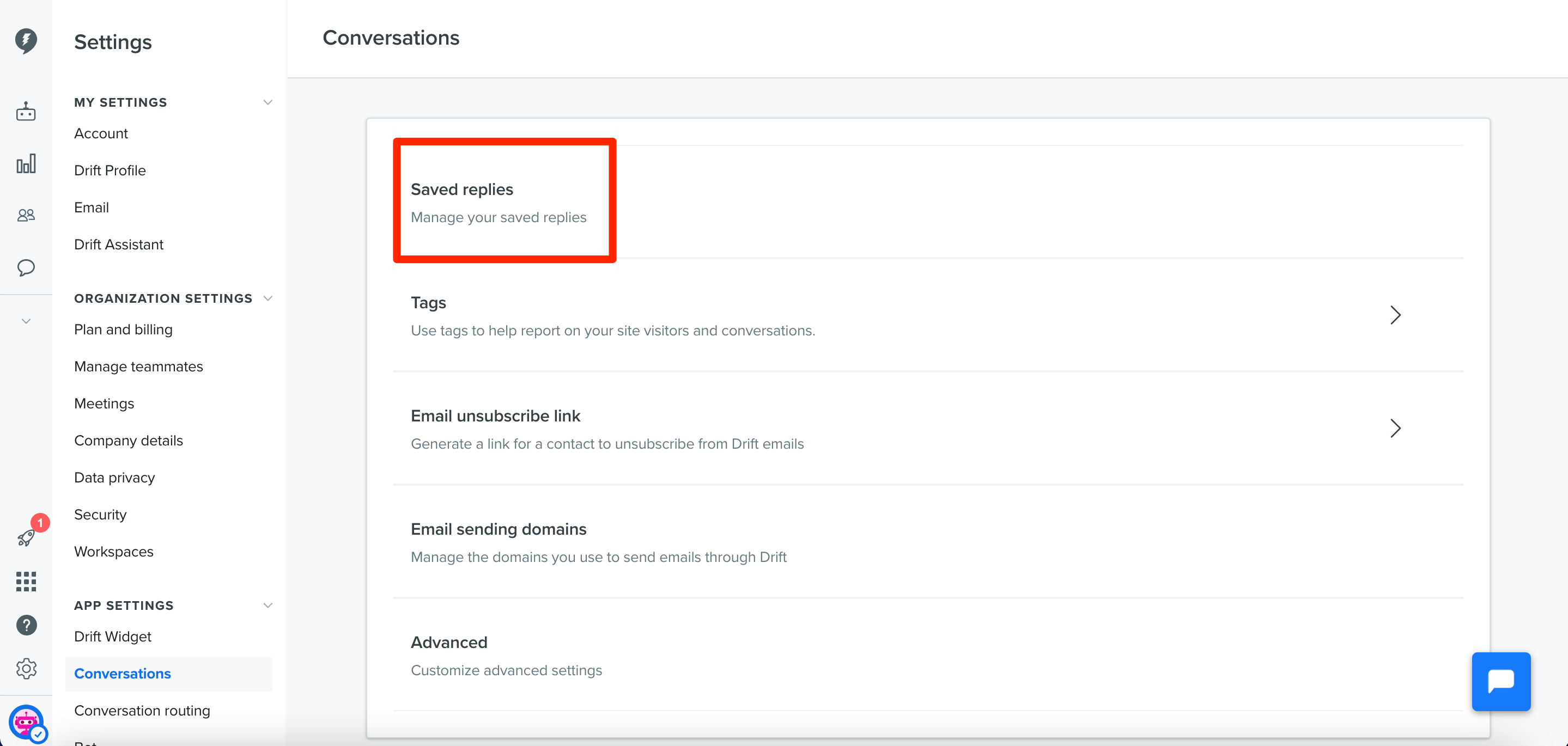
Task: Expand the left nav rail chevron
Action: (x=26, y=321)
